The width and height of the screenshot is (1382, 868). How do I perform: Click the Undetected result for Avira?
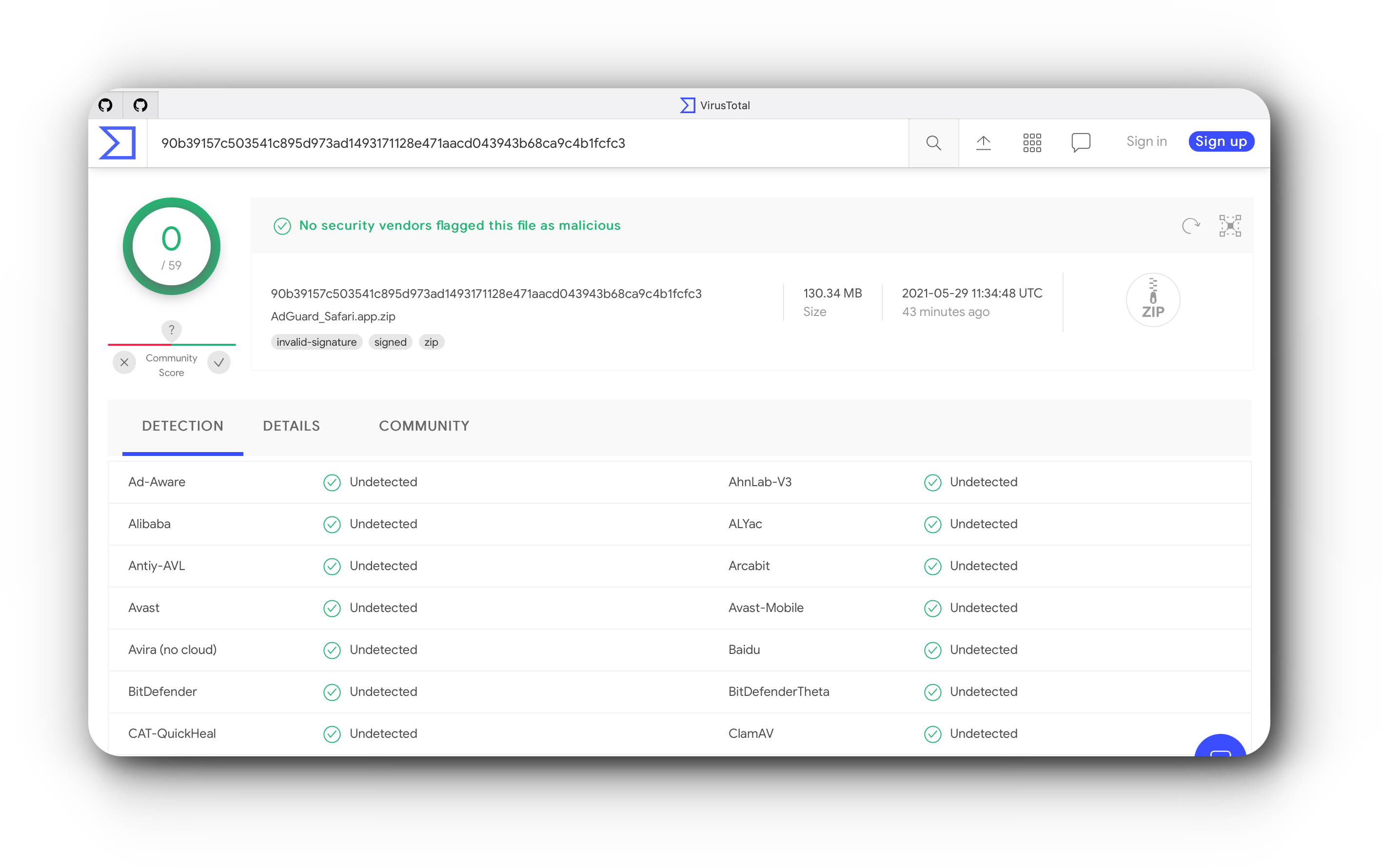click(x=383, y=650)
